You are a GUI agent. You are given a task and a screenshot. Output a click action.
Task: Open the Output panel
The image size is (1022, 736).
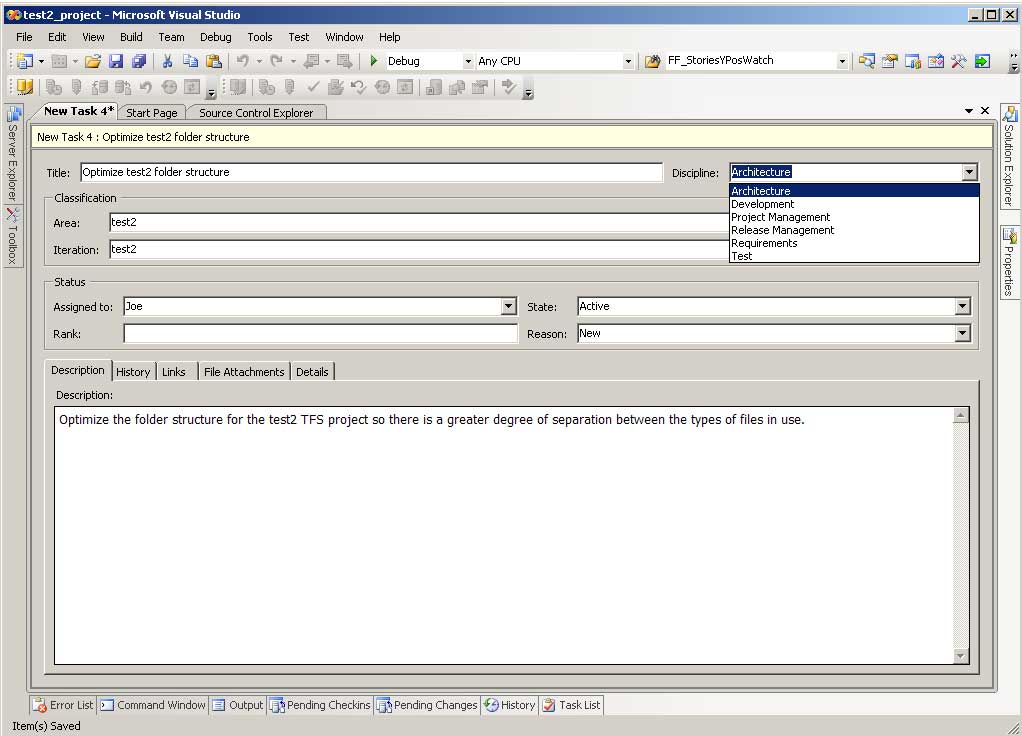238,705
